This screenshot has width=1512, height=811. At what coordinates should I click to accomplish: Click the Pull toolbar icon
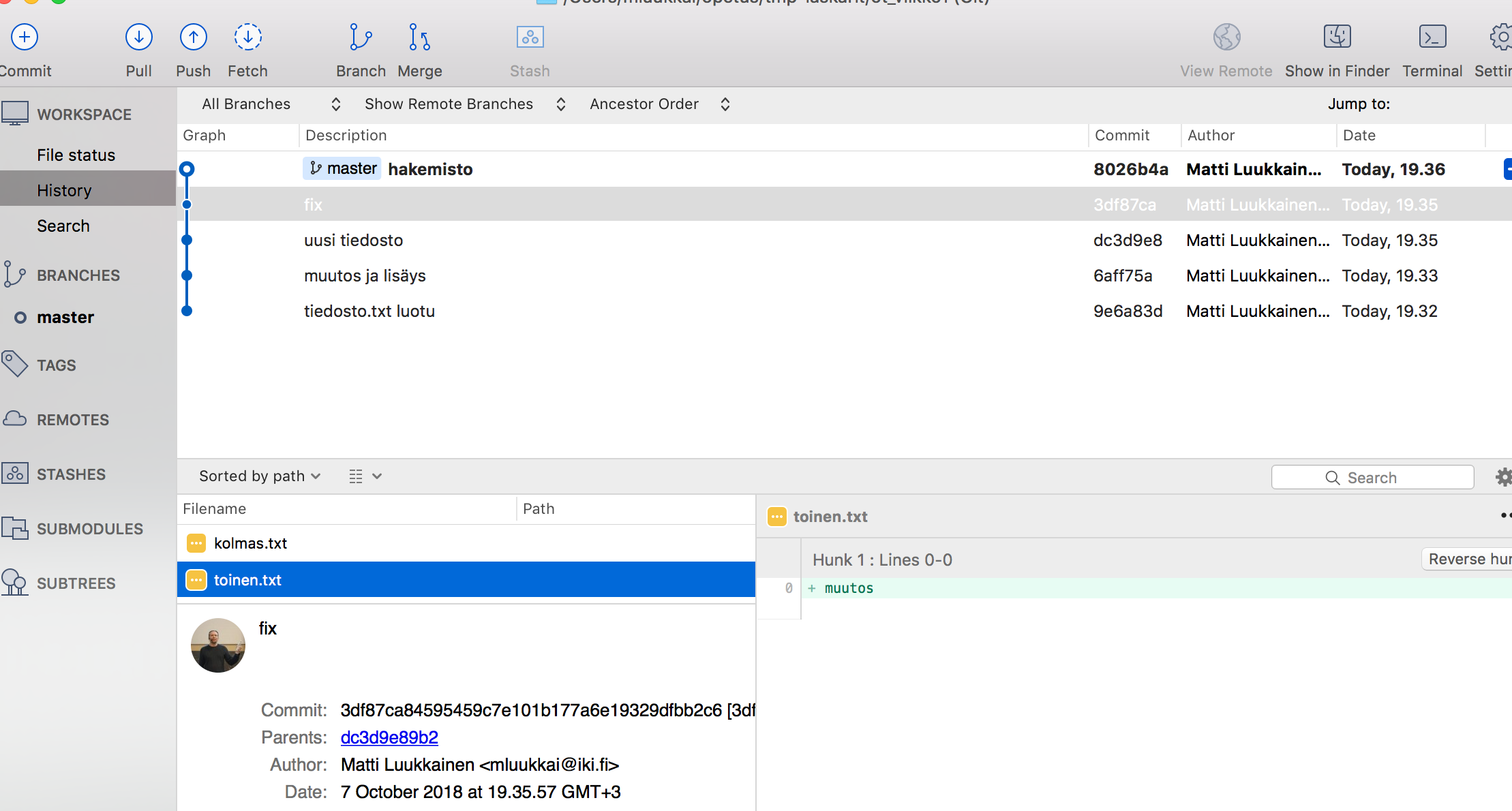(138, 37)
